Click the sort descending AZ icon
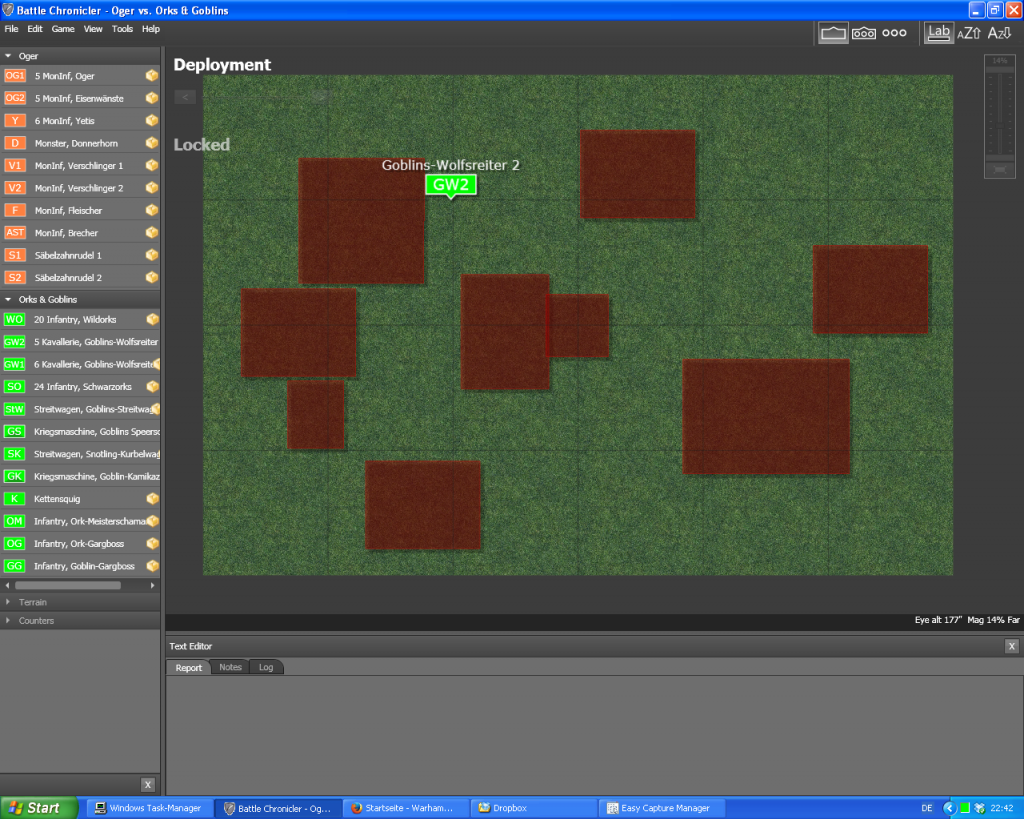This screenshot has width=1024, height=819. click(x=999, y=33)
